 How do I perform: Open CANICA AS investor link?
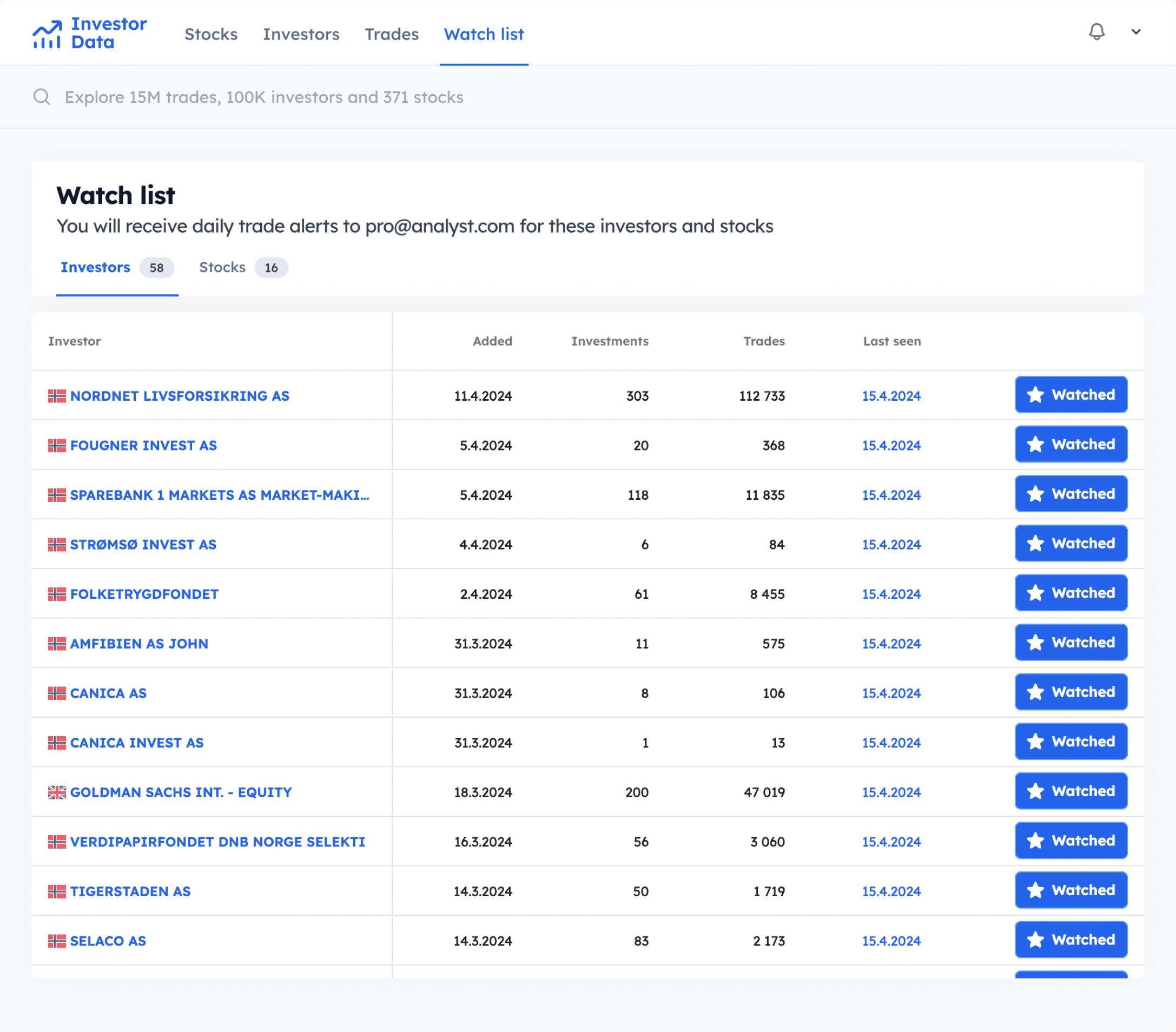tap(108, 693)
